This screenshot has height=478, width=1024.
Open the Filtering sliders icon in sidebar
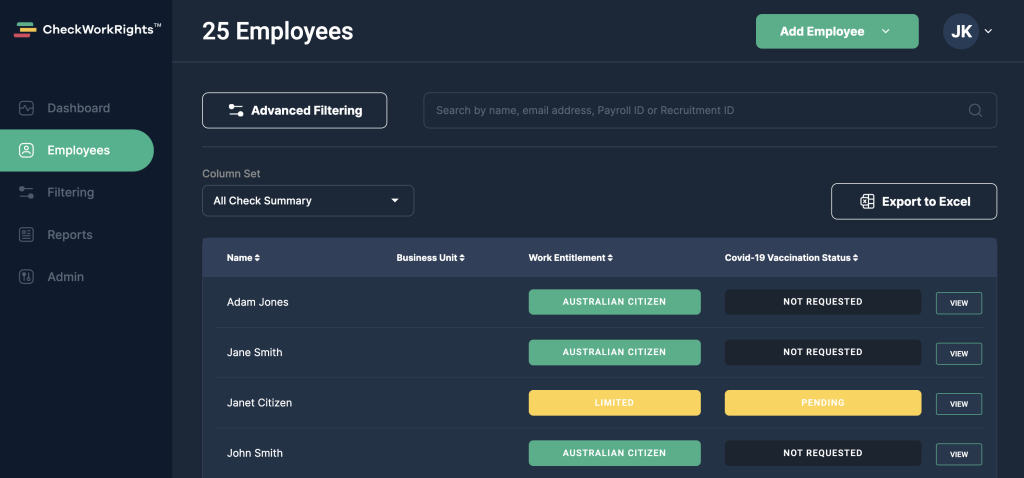point(26,193)
